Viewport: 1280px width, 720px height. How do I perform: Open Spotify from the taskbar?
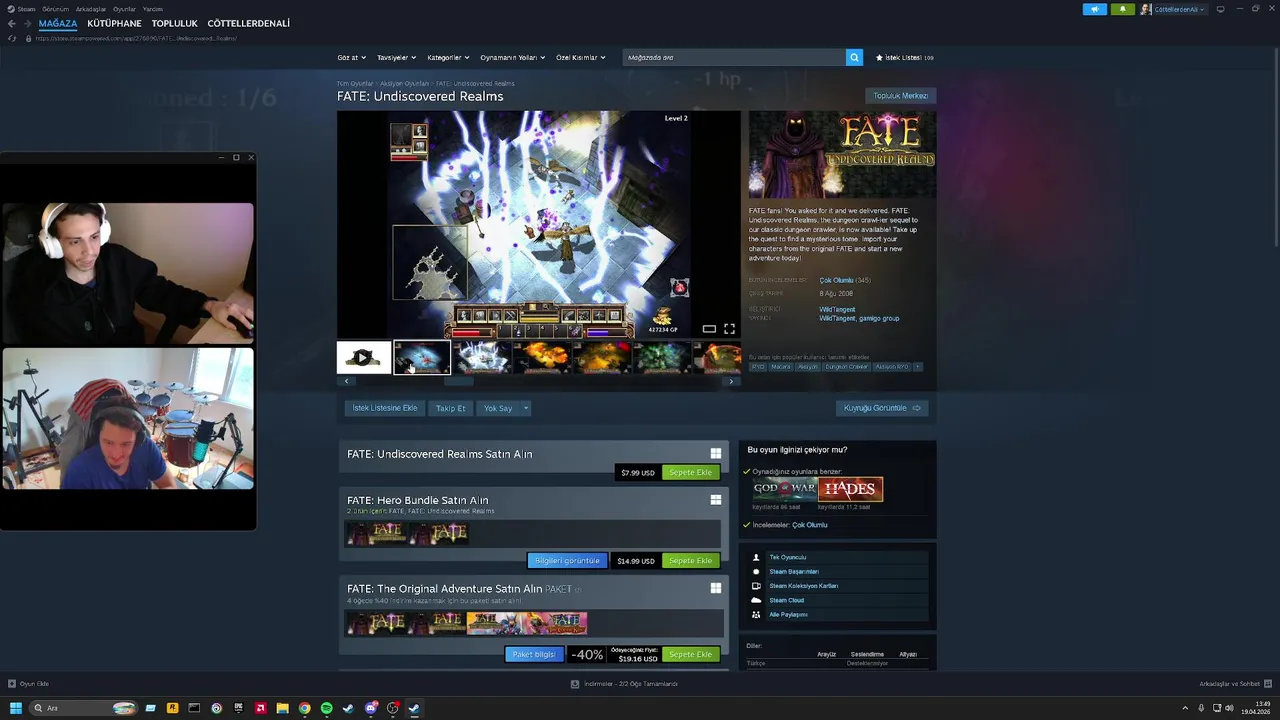[x=326, y=708]
